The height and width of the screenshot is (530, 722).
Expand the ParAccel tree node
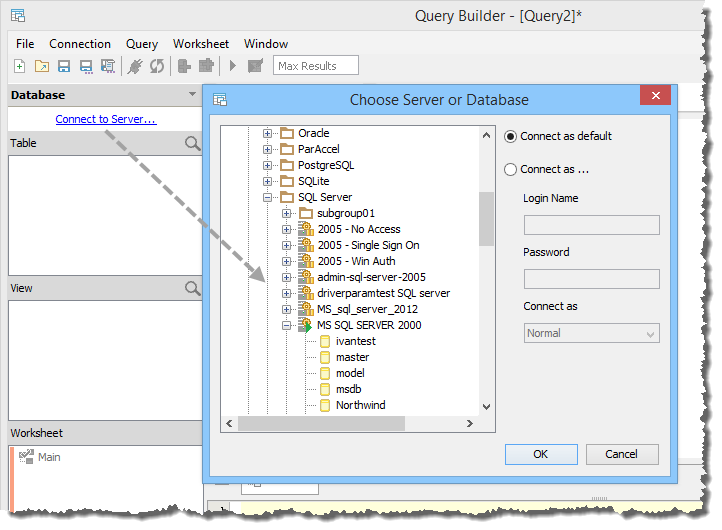point(267,149)
